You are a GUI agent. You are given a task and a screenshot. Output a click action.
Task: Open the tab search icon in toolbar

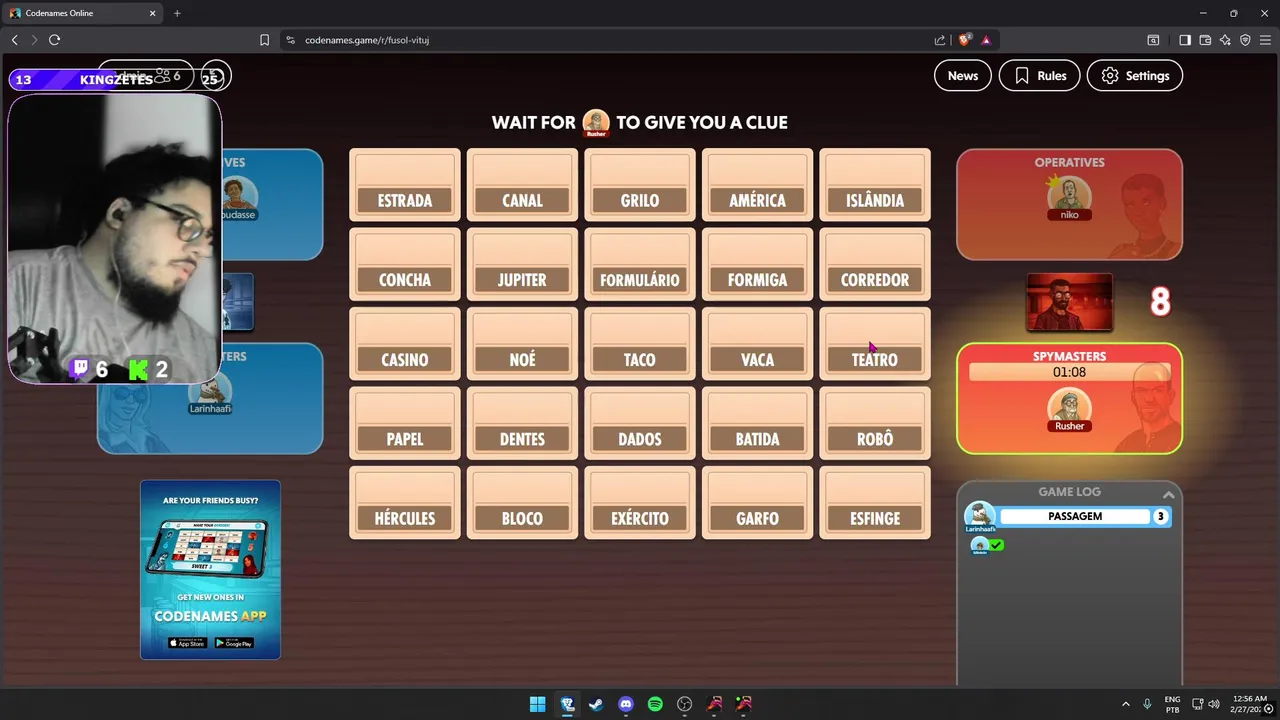(x=1153, y=40)
